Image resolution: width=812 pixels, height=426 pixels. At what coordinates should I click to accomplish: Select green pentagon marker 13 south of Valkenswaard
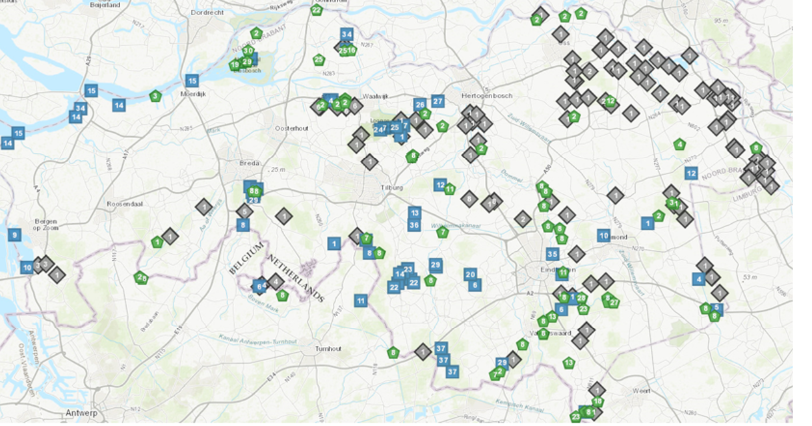(569, 362)
